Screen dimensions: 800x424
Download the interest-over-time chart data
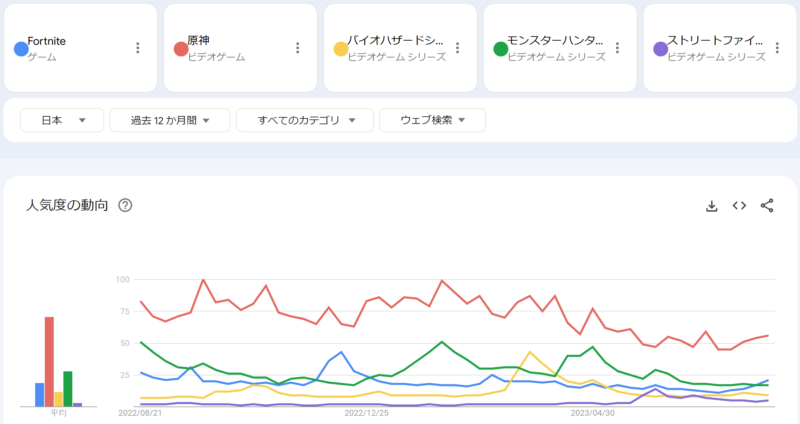click(x=712, y=206)
